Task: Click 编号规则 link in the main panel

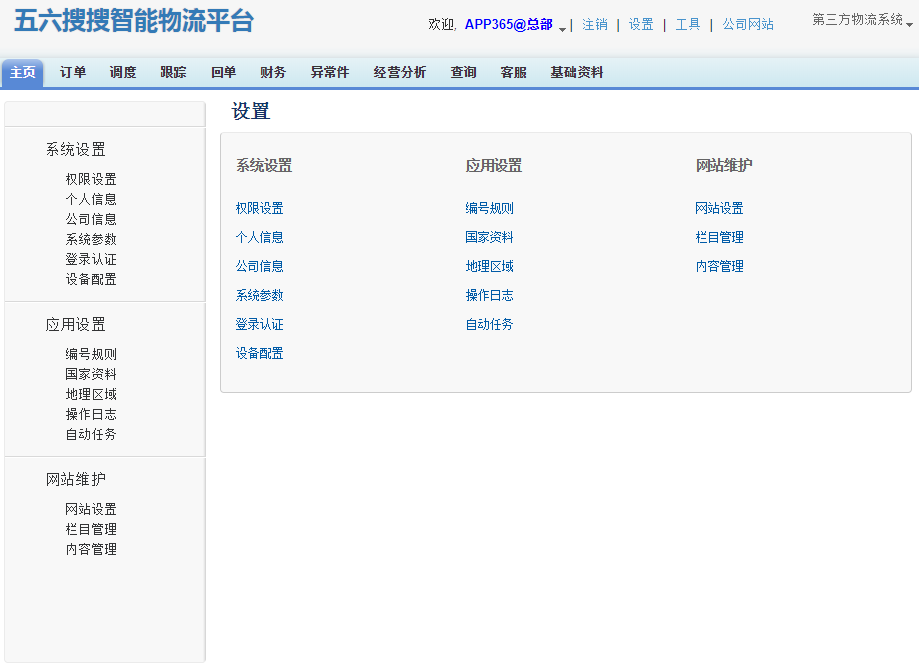Action: 490,208
